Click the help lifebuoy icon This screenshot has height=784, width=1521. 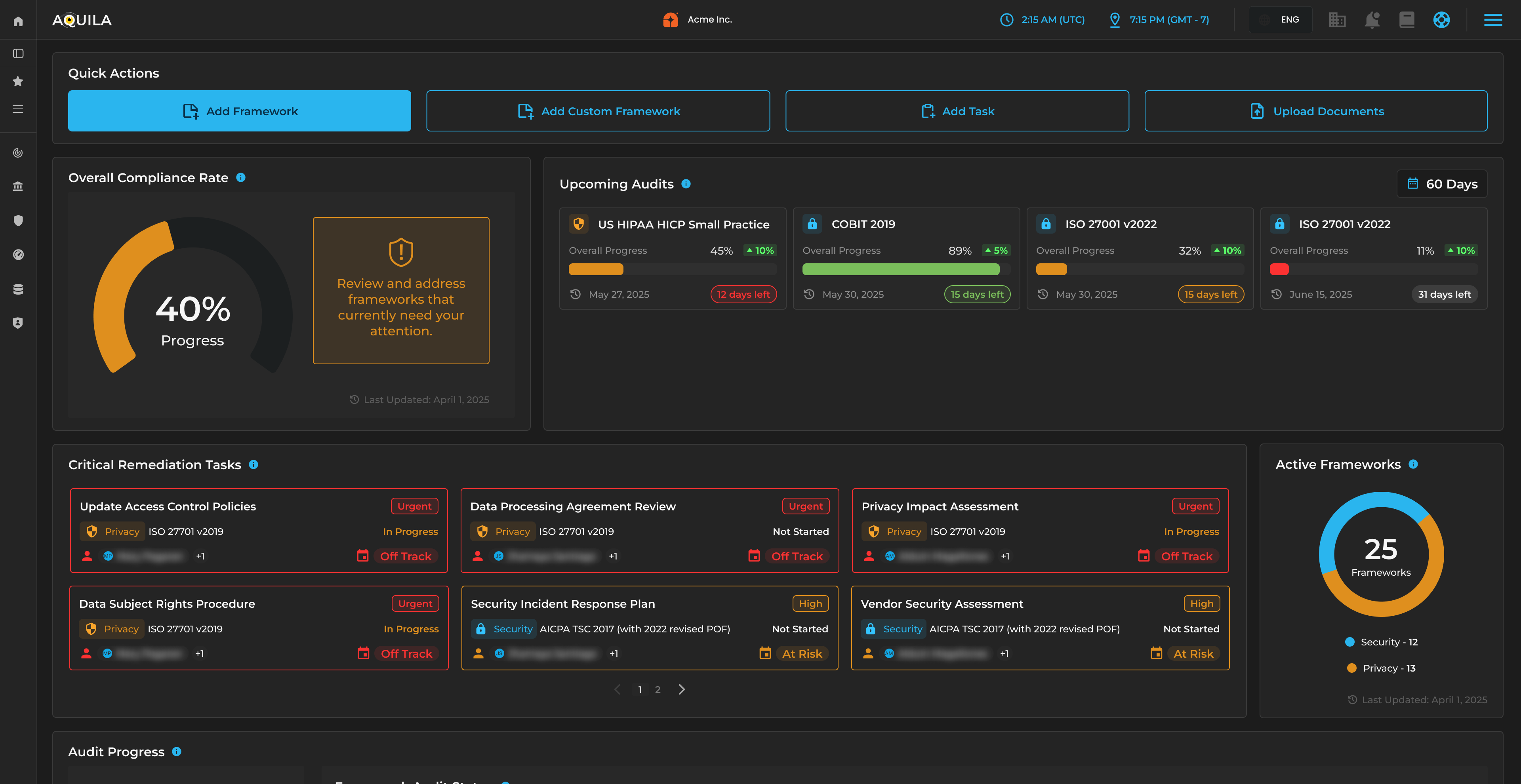[x=1441, y=20]
